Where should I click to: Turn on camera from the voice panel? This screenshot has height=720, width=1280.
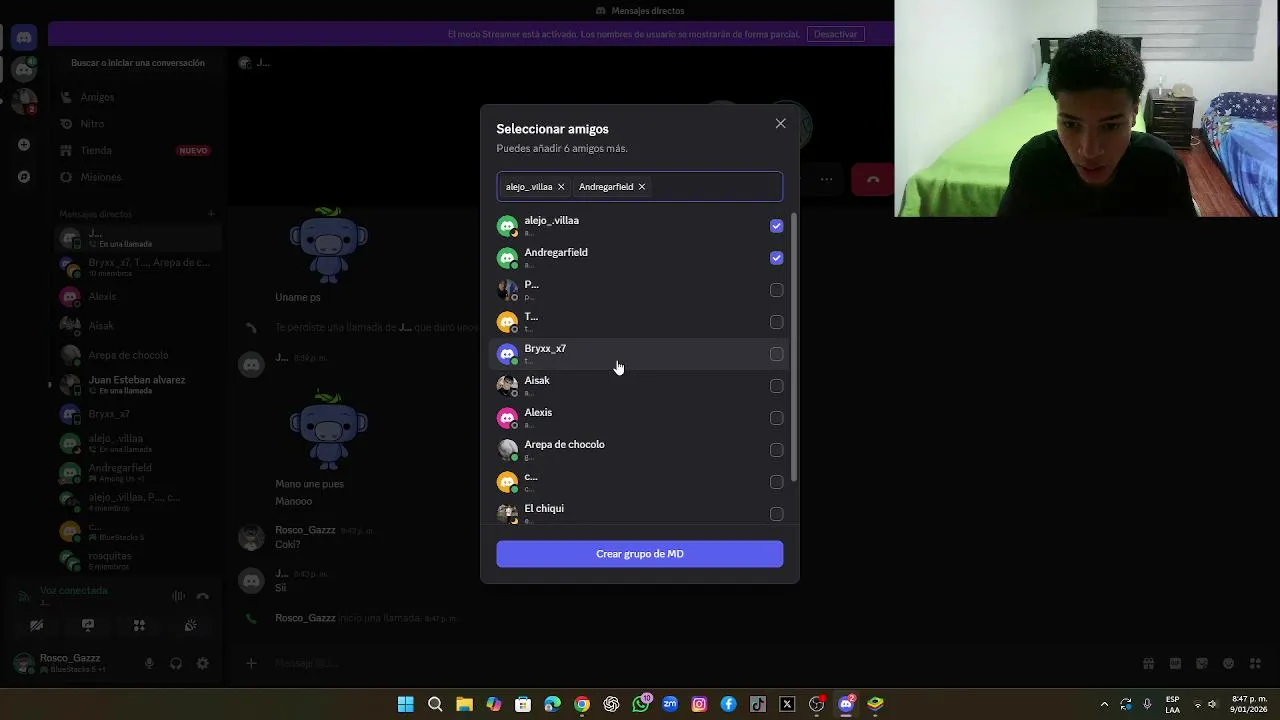[37, 626]
